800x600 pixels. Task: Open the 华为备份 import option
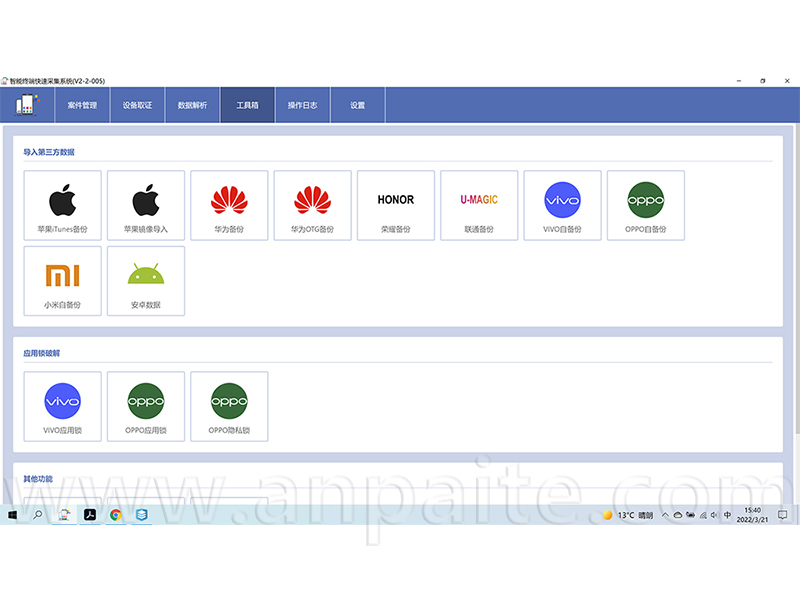(x=229, y=205)
